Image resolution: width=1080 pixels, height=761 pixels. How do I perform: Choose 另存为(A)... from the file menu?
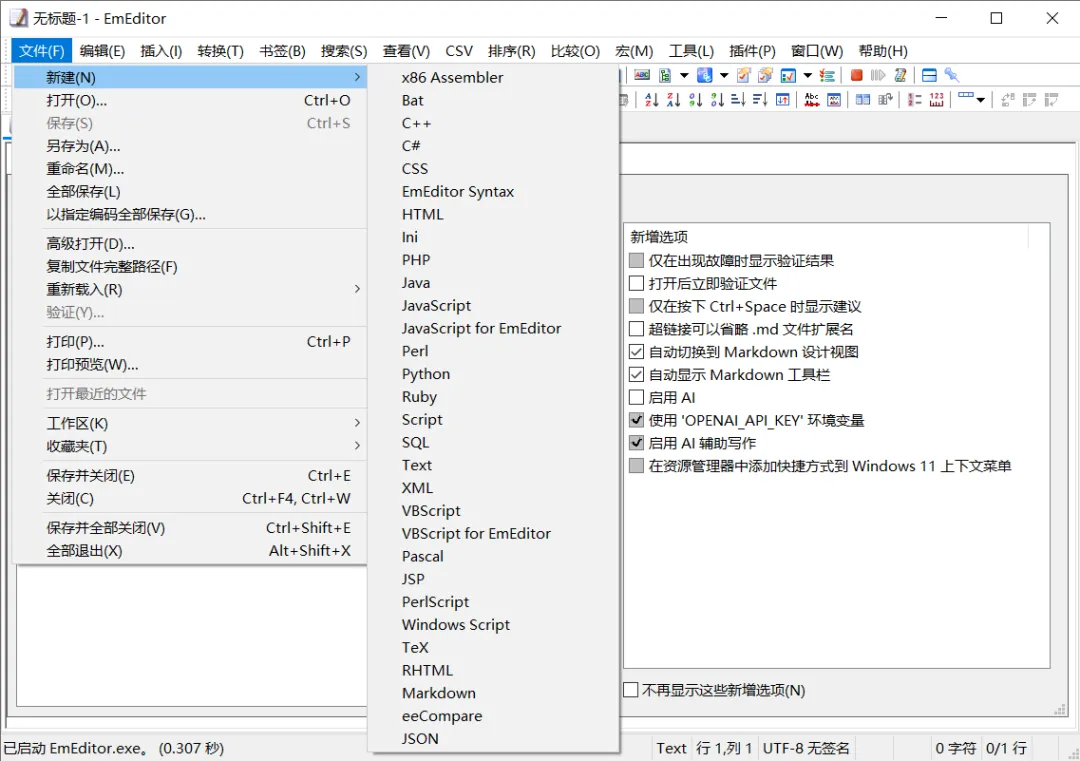tap(190, 146)
